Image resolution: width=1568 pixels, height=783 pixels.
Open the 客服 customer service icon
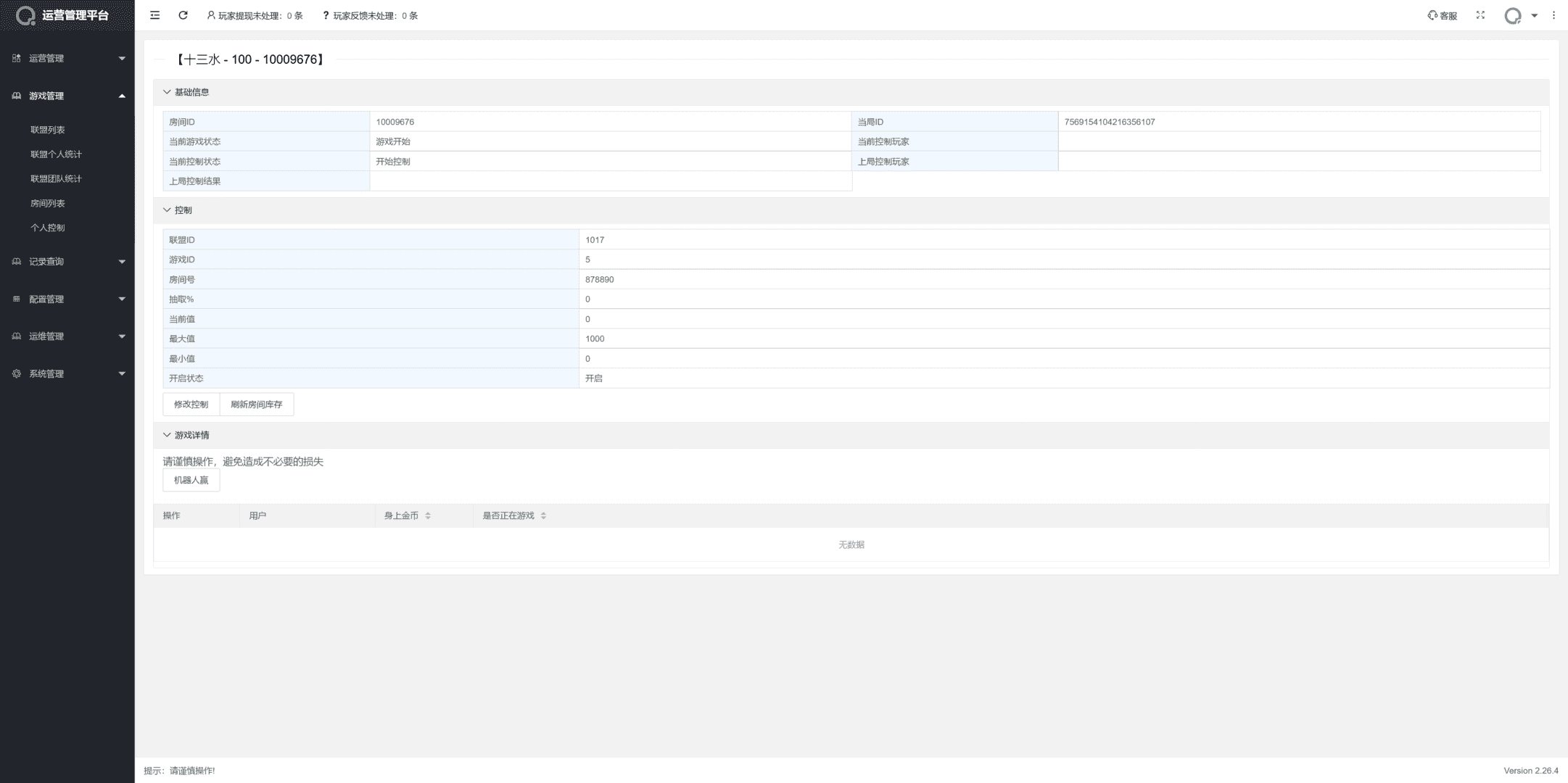[1442, 15]
